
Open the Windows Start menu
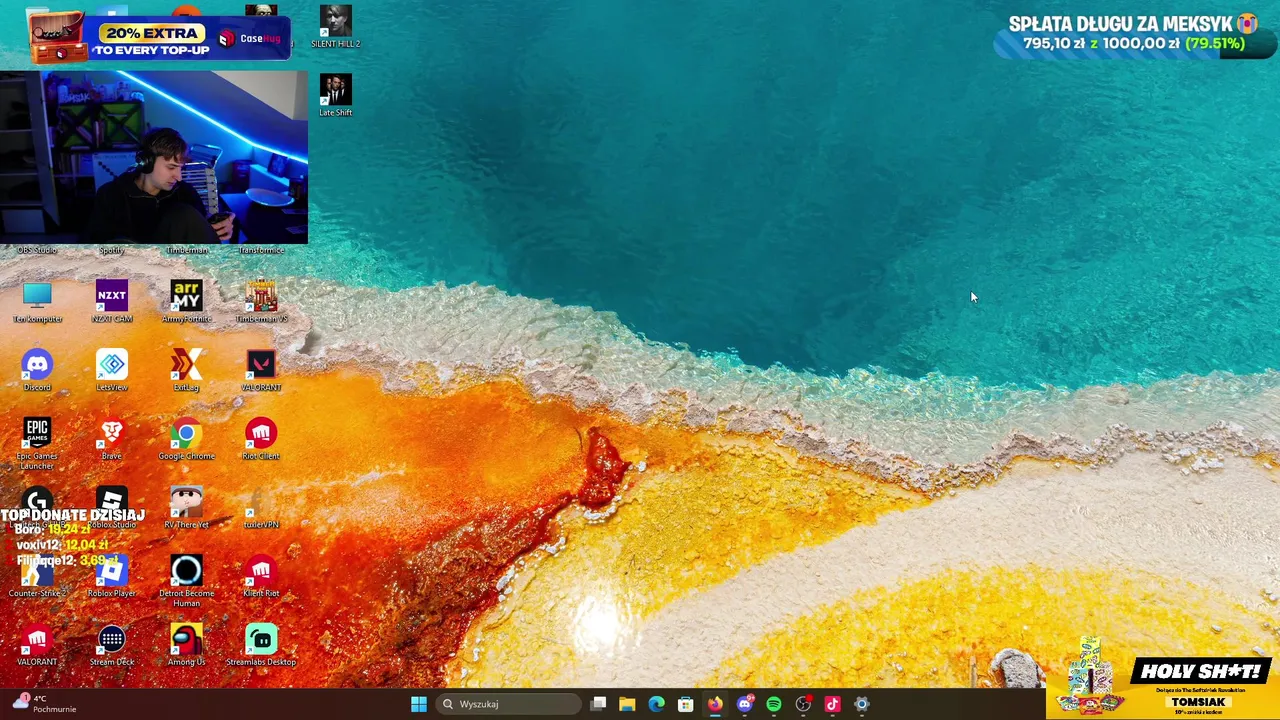[419, 704]
